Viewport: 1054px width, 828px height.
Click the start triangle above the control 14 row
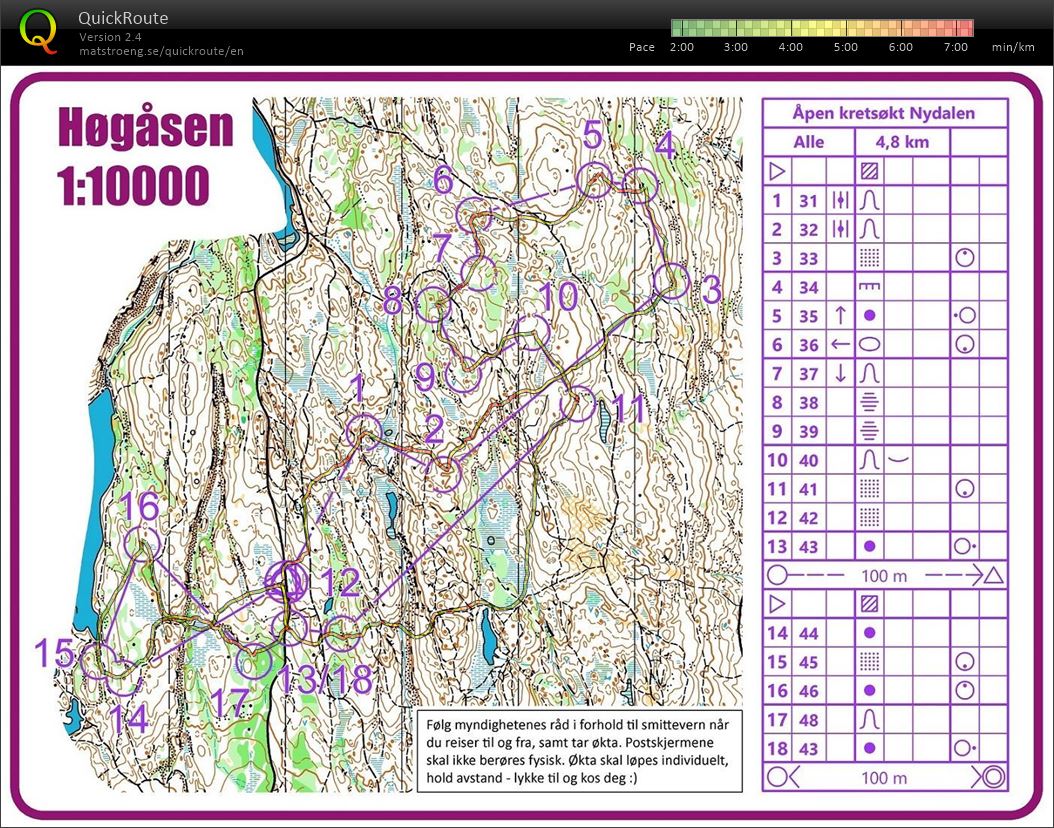(x=777, y=604)
